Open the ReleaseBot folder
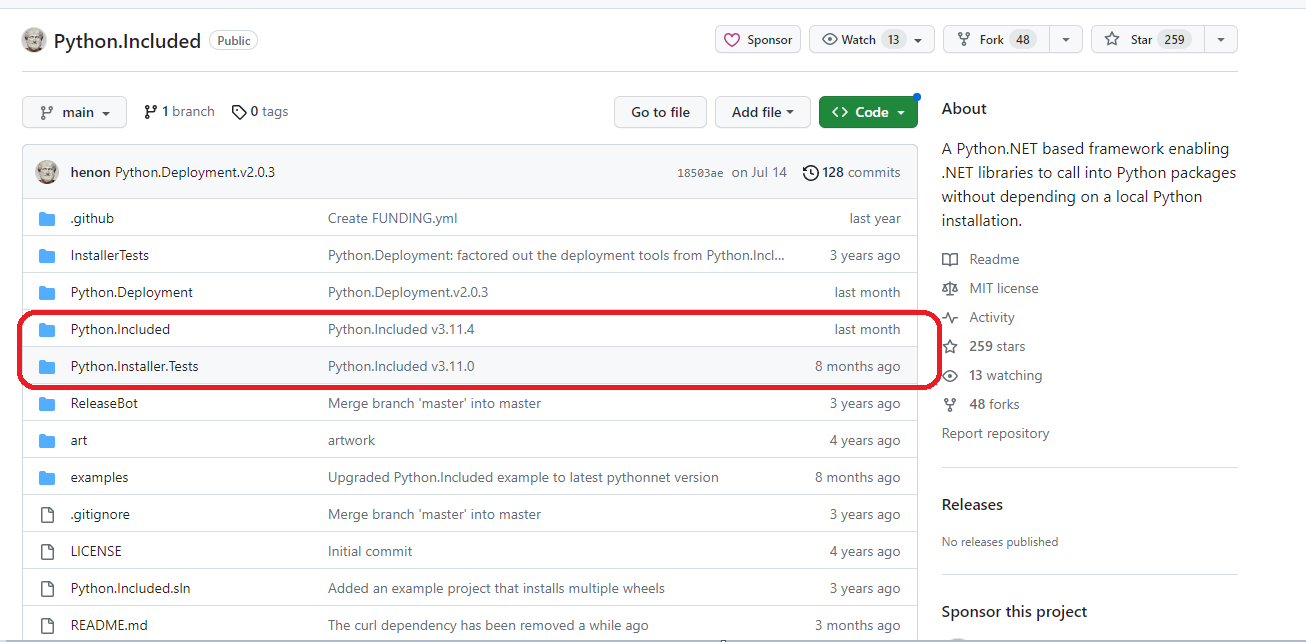Screen dimensions: 1306x642 (104, 403)
